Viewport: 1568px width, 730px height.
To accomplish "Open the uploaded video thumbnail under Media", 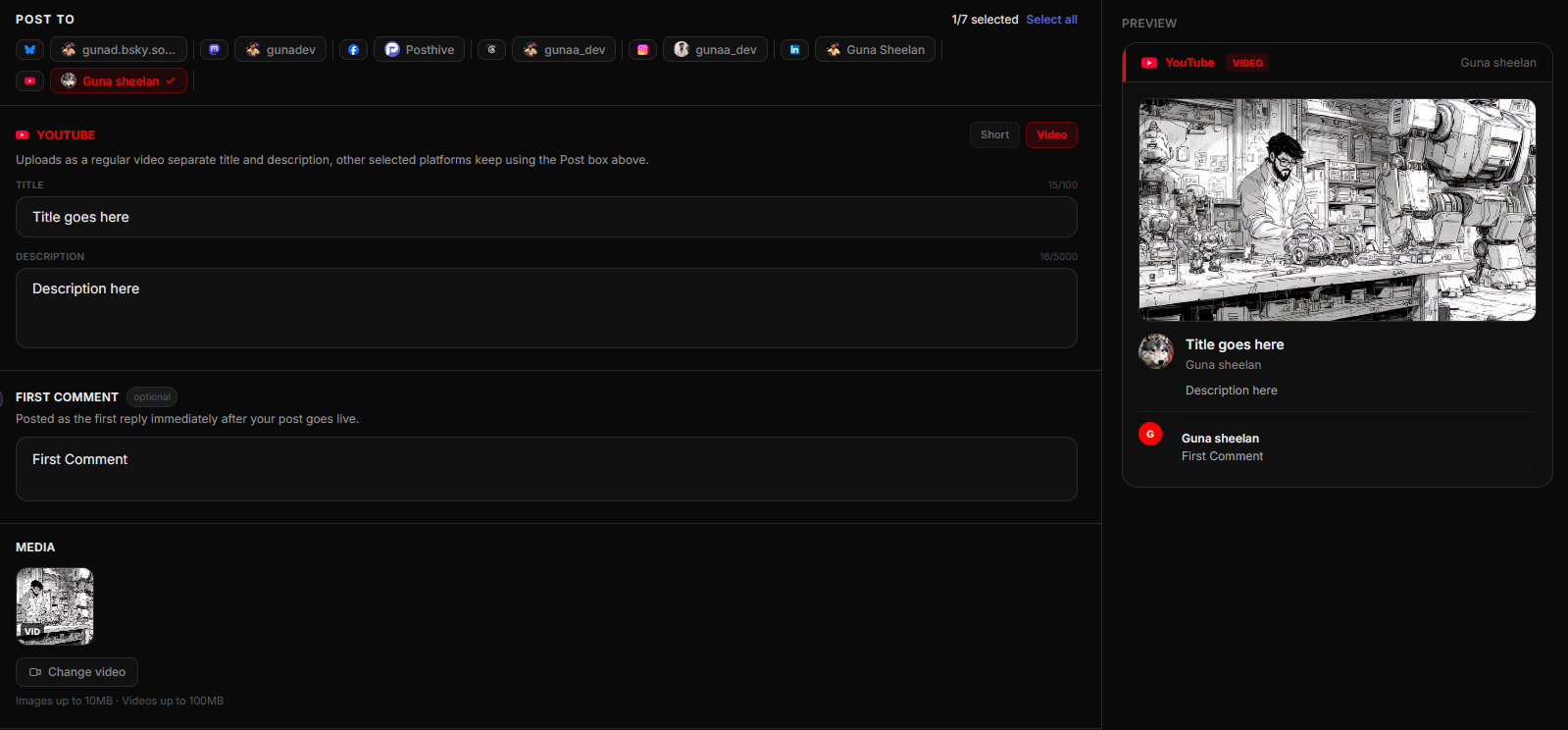I will 55,606.
